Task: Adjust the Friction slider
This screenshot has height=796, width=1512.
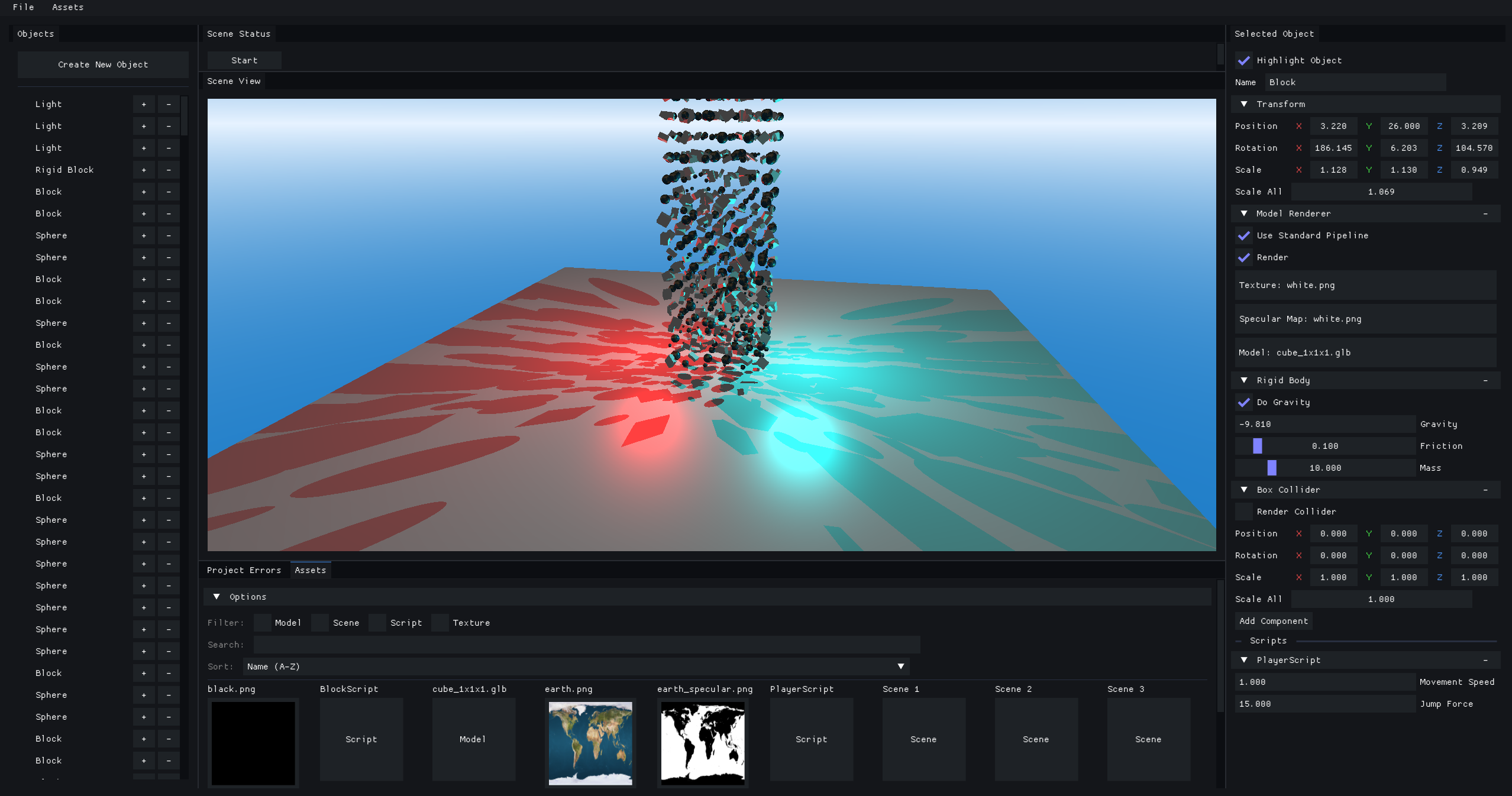Action: 1324,446
